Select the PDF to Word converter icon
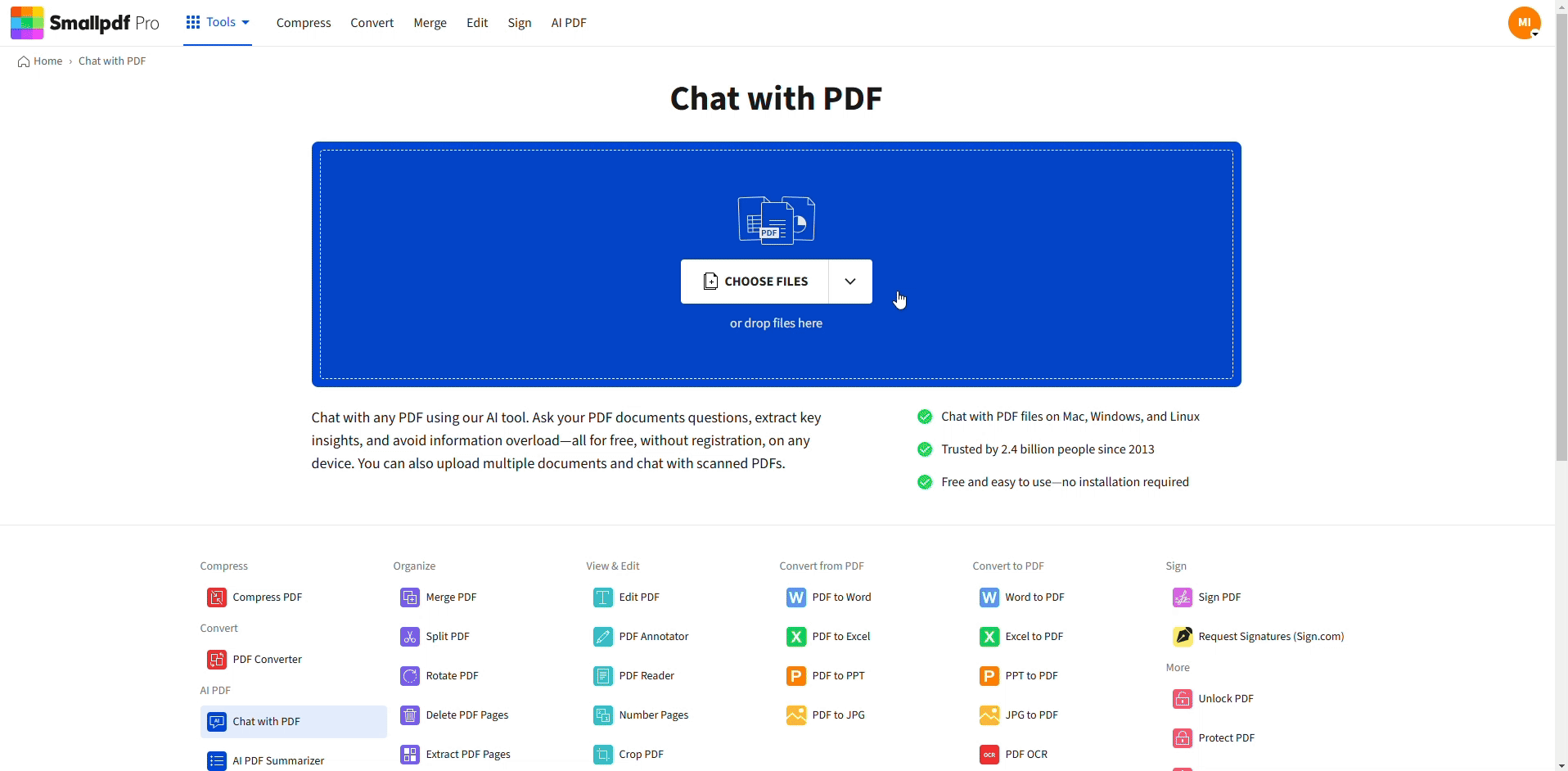This screenshot has height=771, width=1568. 797,597
